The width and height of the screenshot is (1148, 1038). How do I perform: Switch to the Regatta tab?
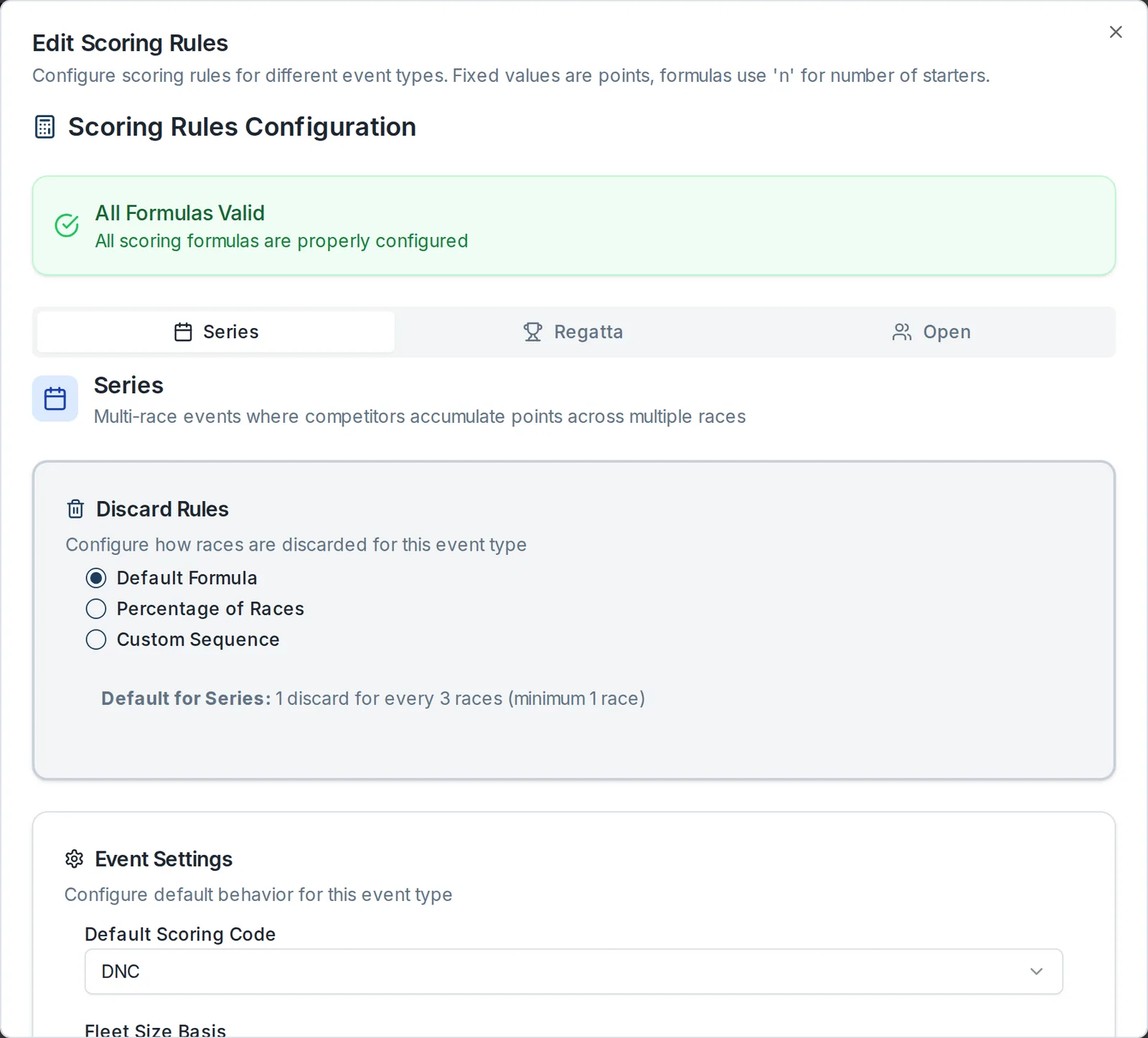click(573, 332)
